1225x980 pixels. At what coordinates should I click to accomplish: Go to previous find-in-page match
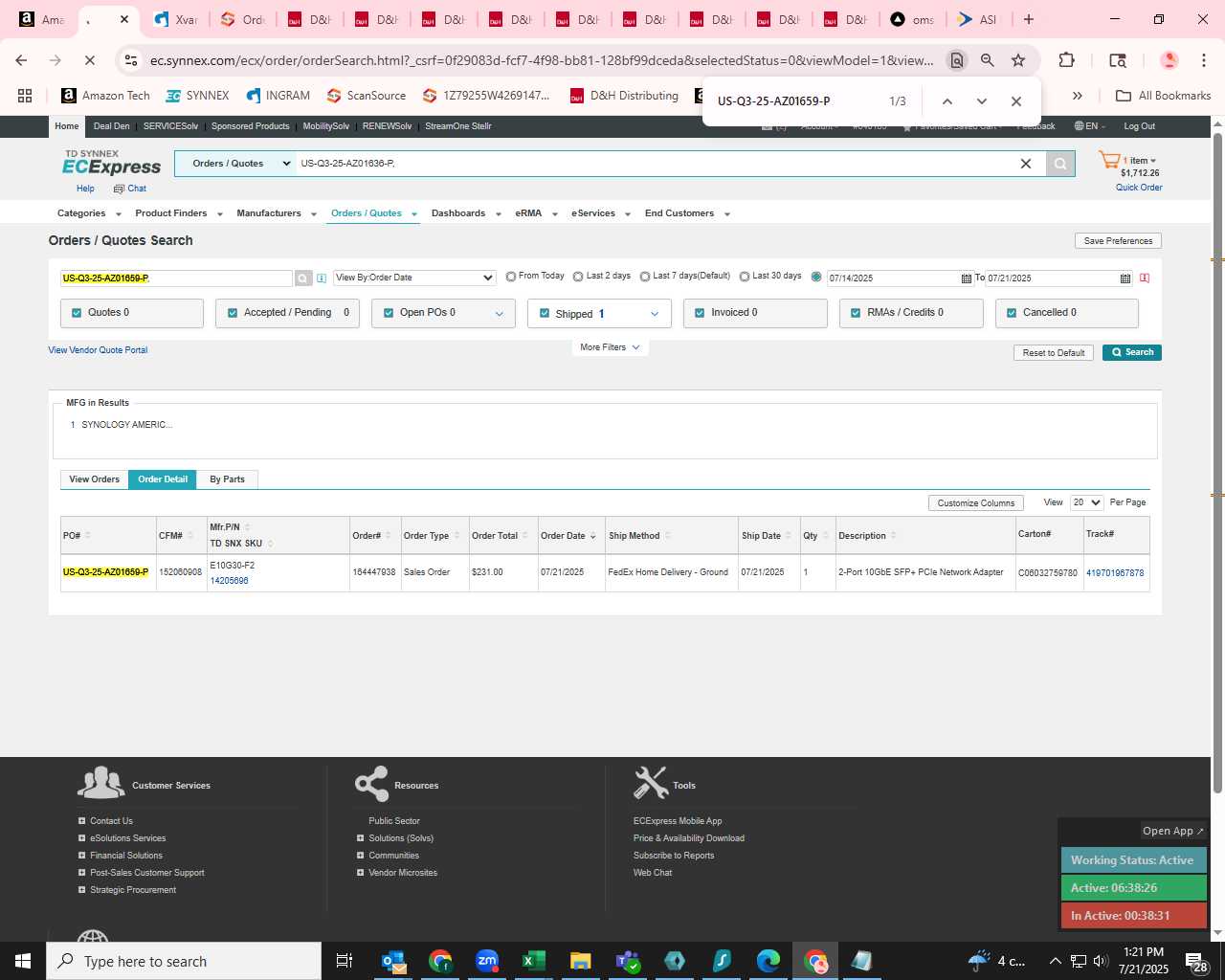(947, 101)
